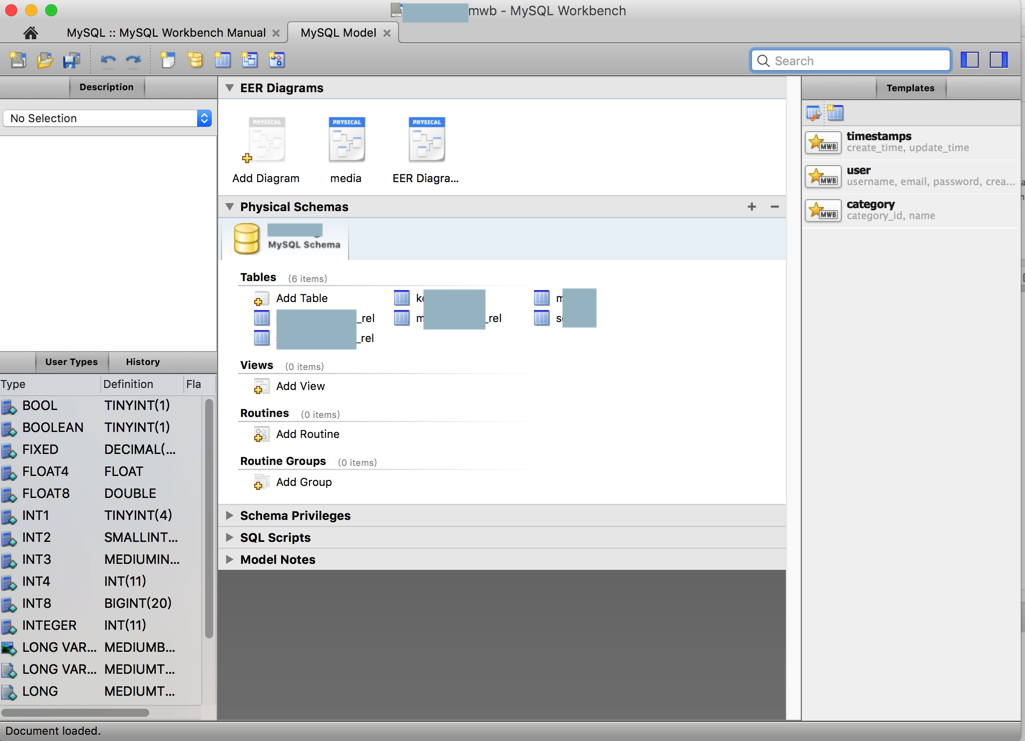
Task: Open a model file from disk
Action: tap(44, 60)
